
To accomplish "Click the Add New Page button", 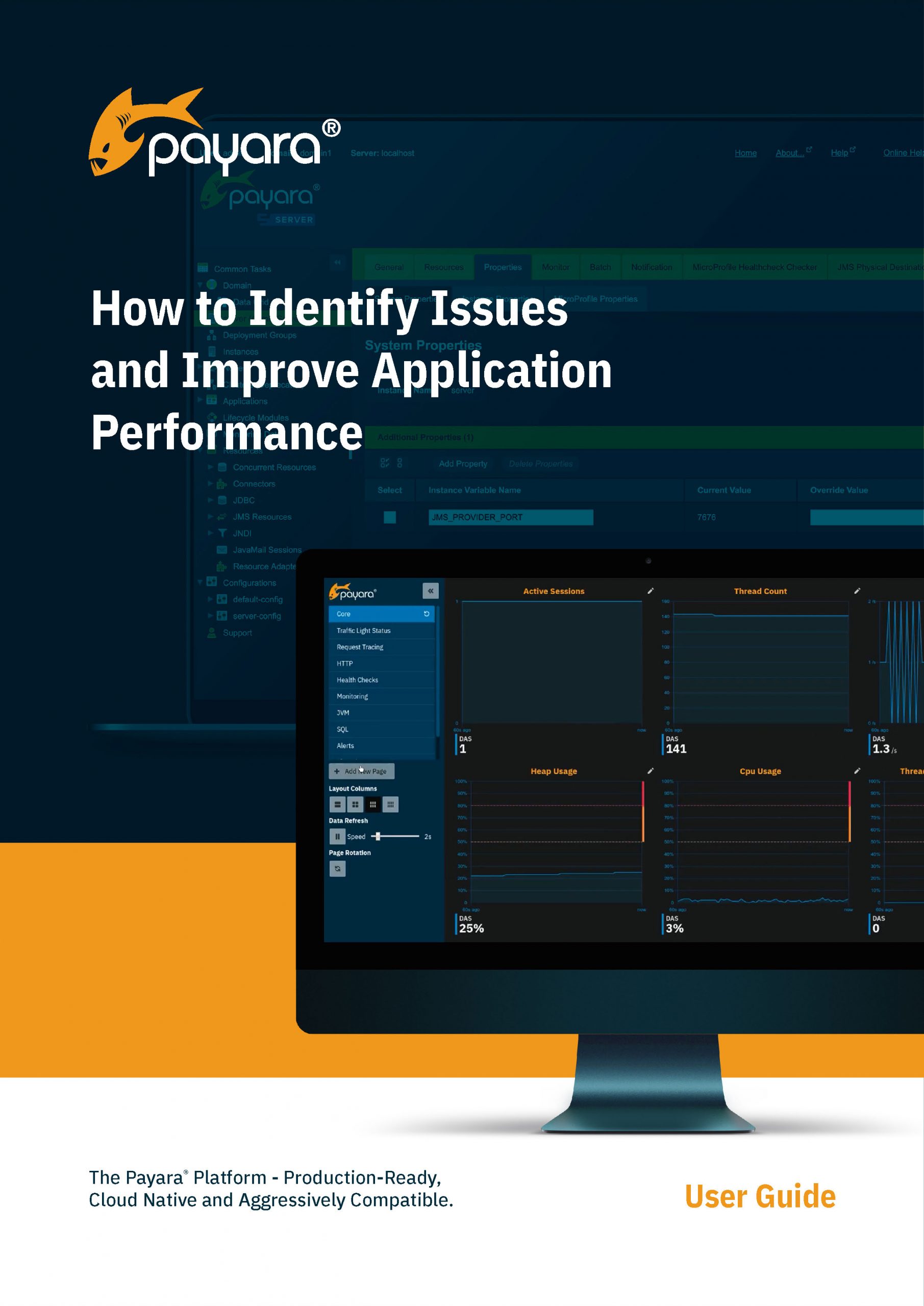I will [361, 771].
